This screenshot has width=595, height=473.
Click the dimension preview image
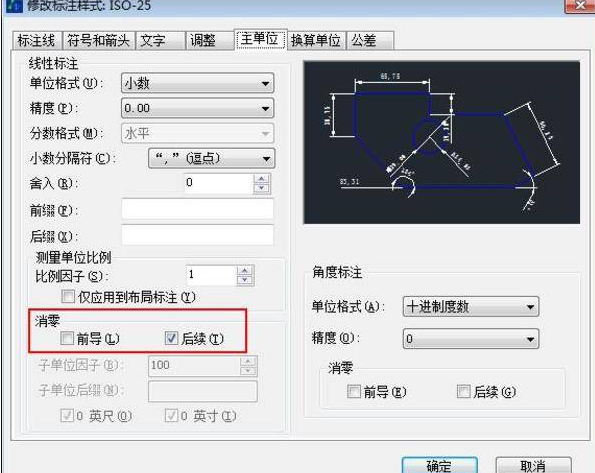coord(442,142)
